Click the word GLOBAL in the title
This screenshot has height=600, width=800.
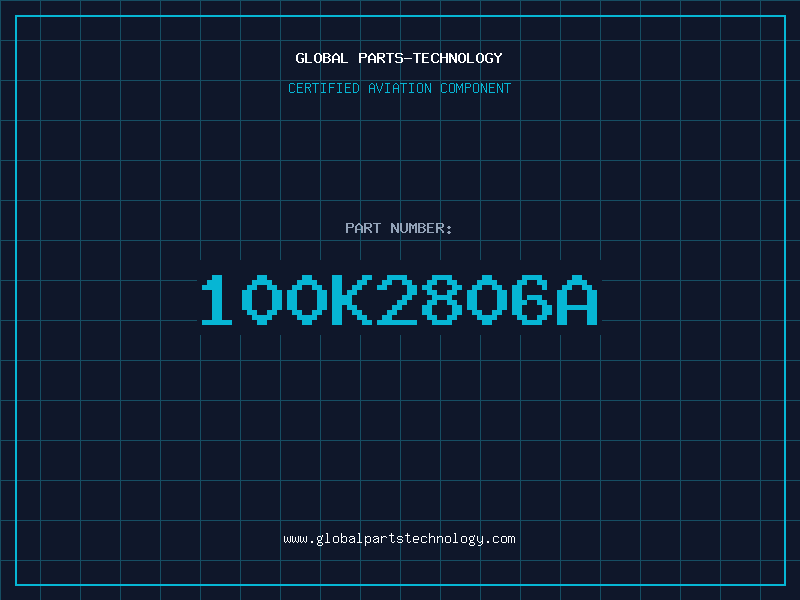click(321, 58)
